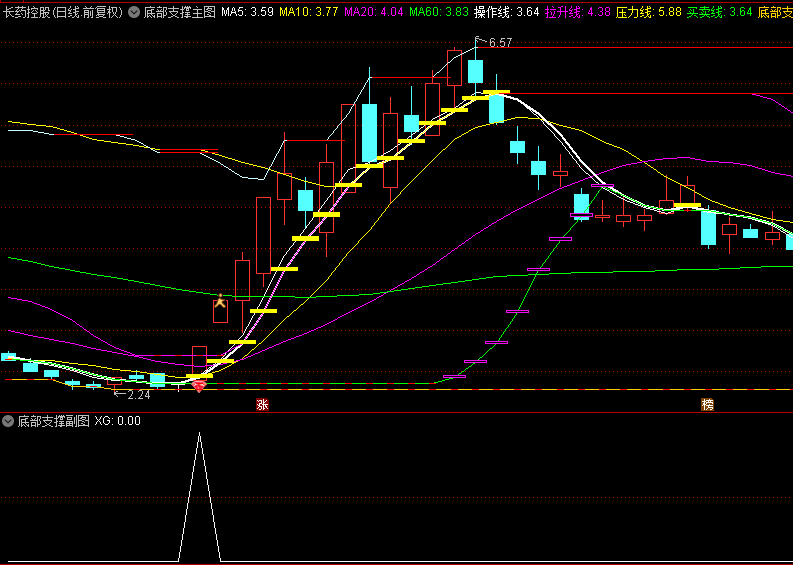Expand the 底部支撑副图 indicator dropdown

pos(9,421)
